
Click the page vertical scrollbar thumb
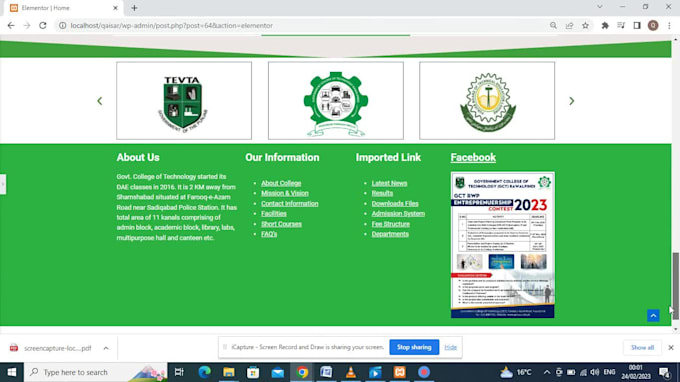coord(676,286)
